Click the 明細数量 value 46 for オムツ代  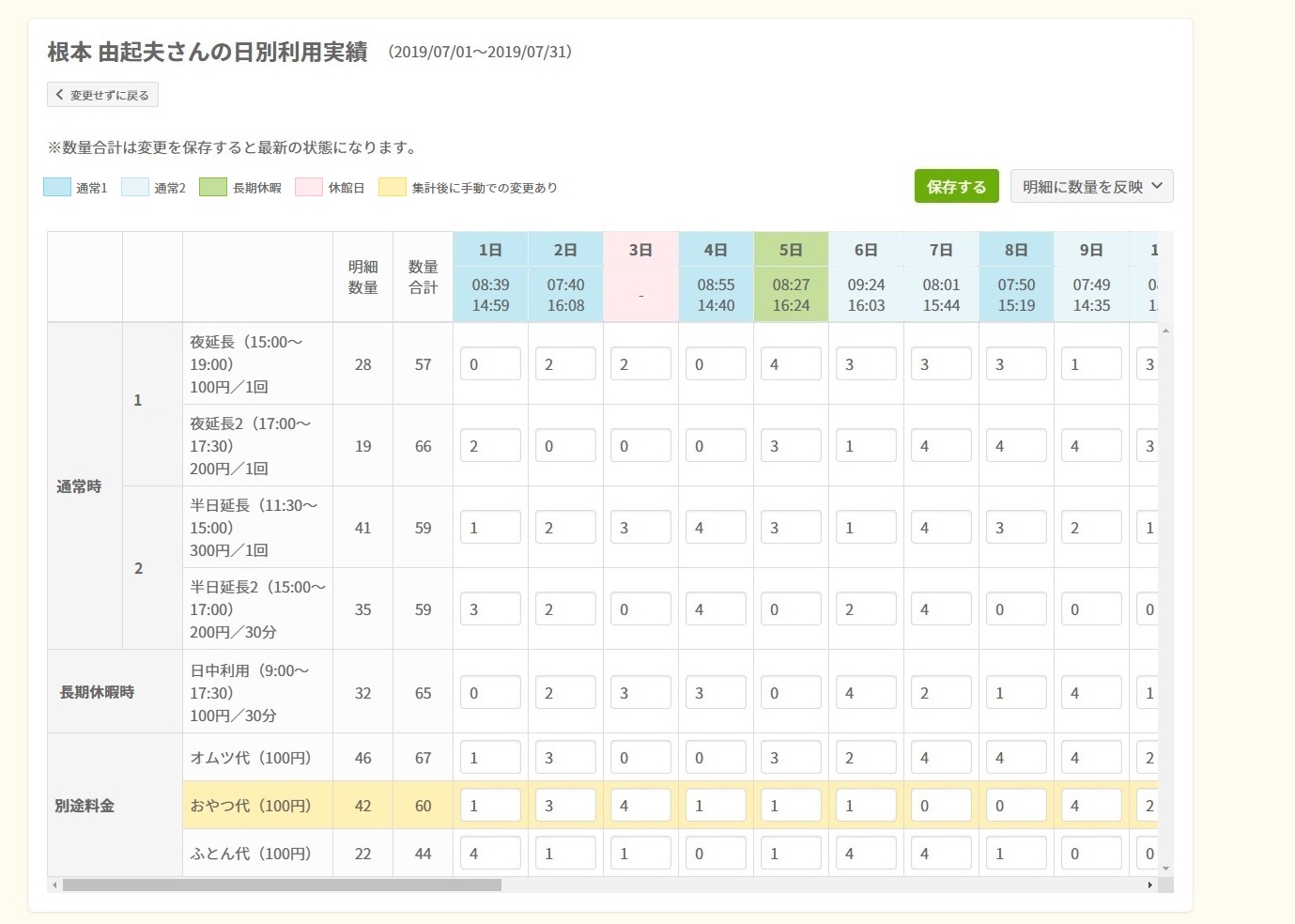click(362, 758)
